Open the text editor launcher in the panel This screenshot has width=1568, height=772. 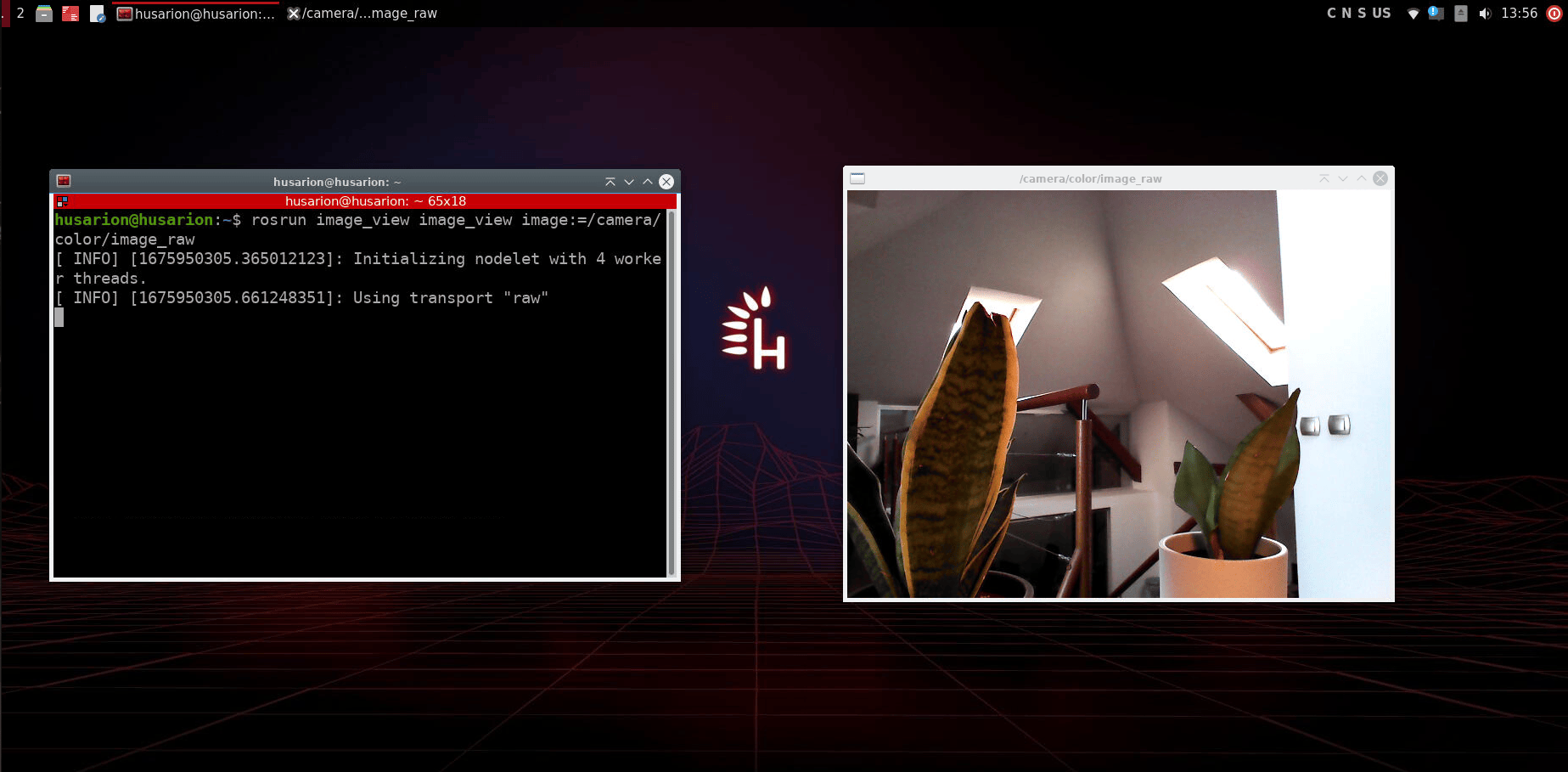point(97,14)
